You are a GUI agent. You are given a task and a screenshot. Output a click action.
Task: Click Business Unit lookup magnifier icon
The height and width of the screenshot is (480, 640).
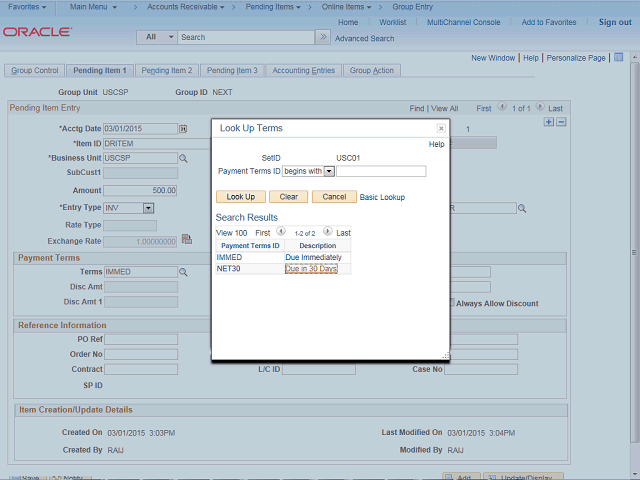tap(183, 158)
